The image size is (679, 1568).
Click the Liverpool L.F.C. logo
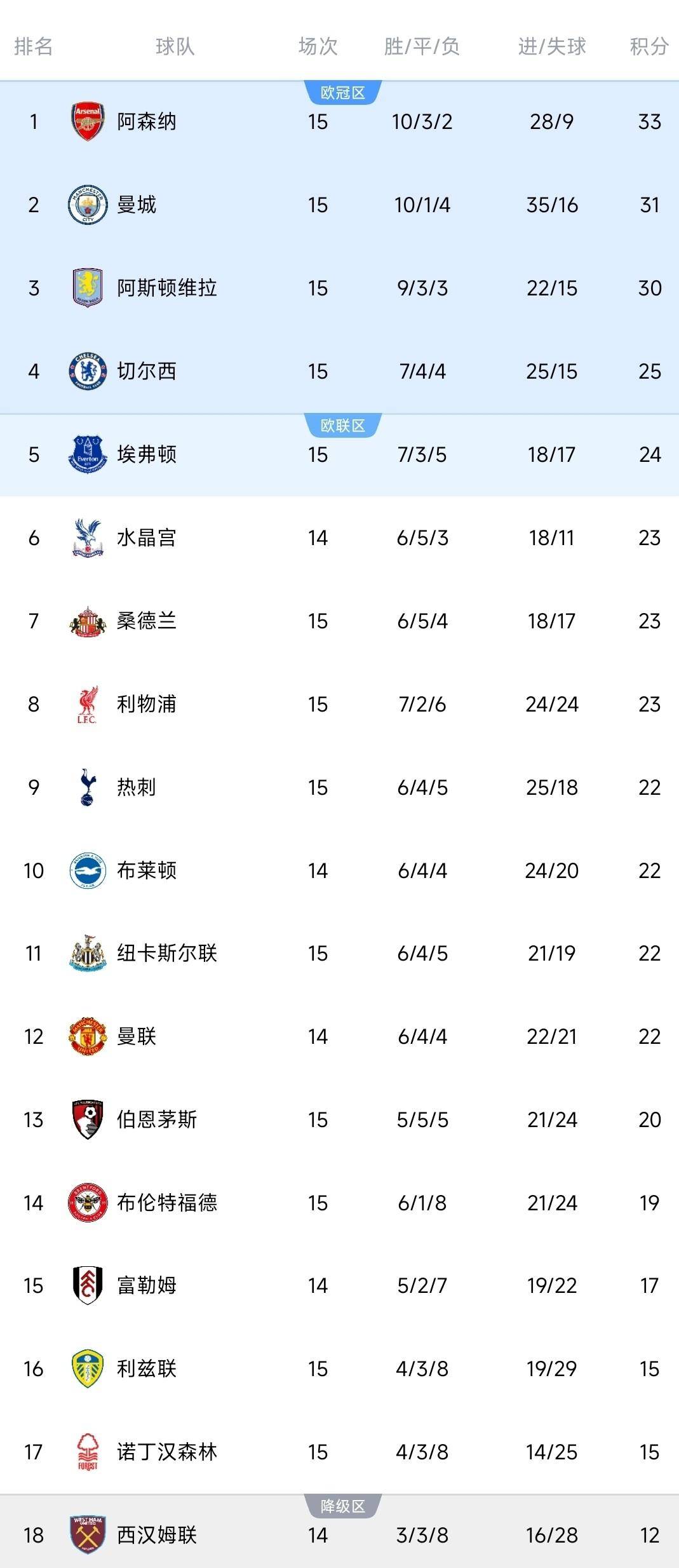point(89,703)
